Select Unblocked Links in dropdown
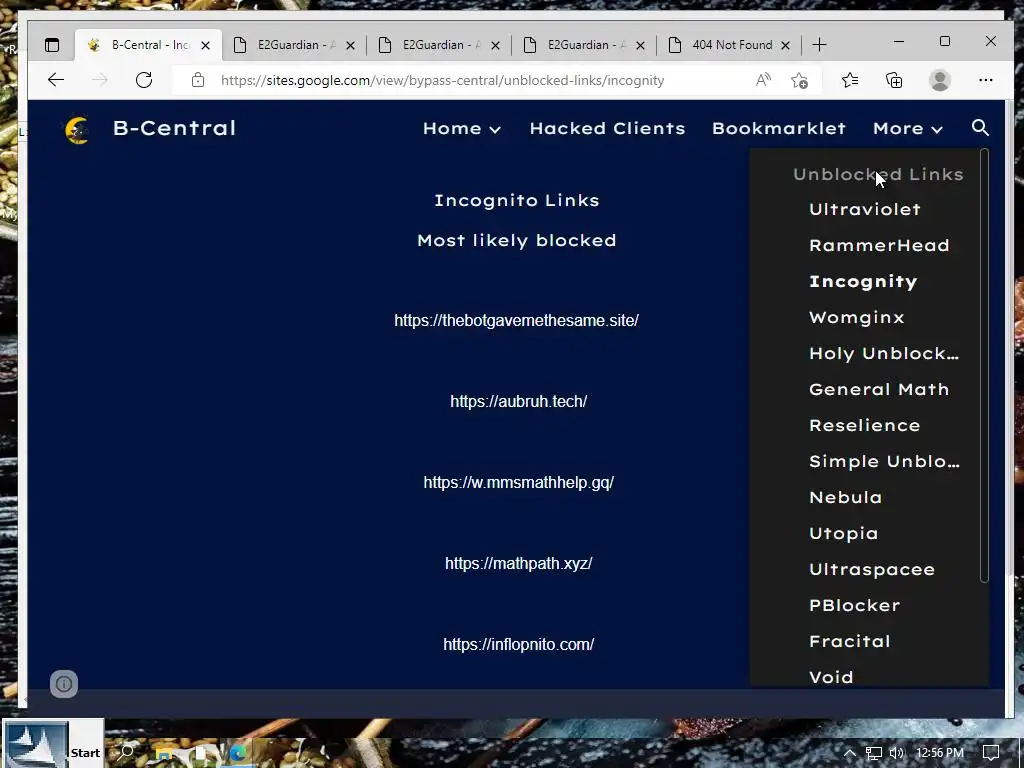Screen dimensions: 1024x768 point(878,174)
